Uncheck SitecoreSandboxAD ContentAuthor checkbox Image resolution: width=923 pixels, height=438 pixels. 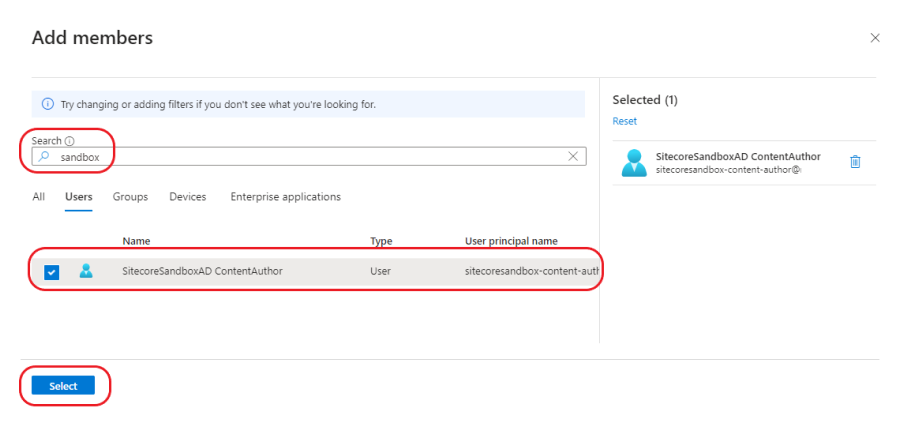click(x=52, y=272)
